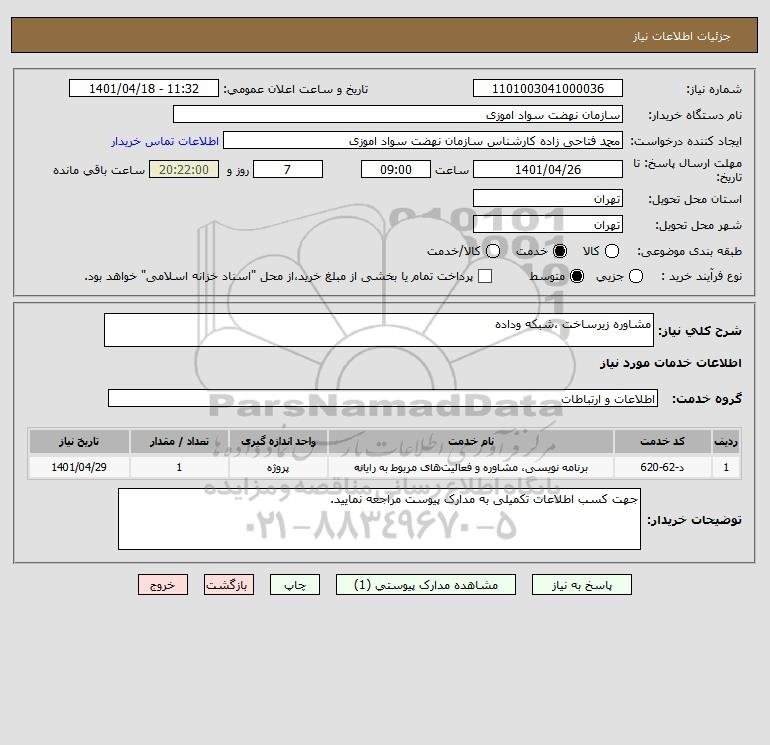Click the استان محل تحویل field
This screenshot has height=745, width=770.
pos(548,198)
